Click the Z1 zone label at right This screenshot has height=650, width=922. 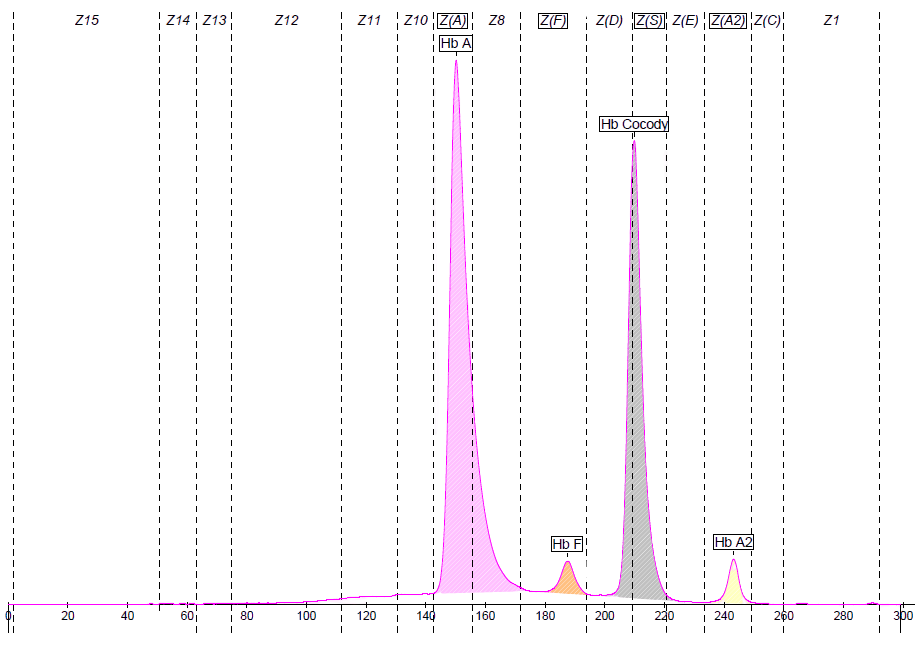830,20
